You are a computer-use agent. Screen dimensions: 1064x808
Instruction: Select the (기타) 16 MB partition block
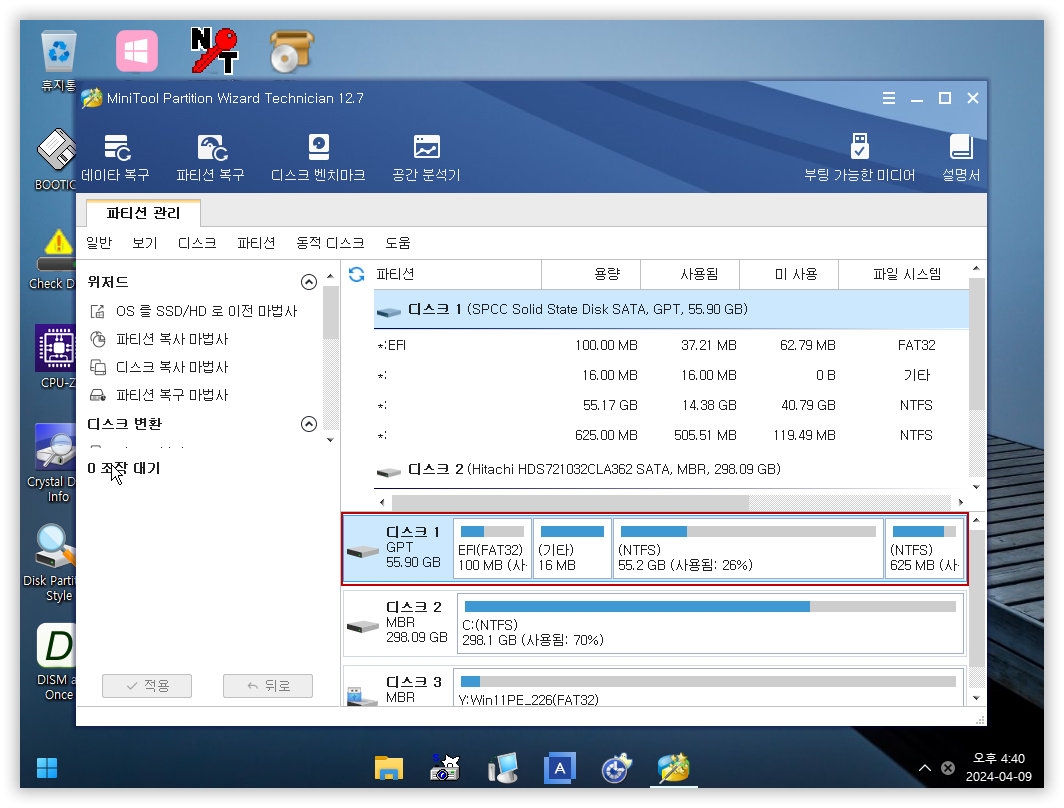[x=573, y=549]
